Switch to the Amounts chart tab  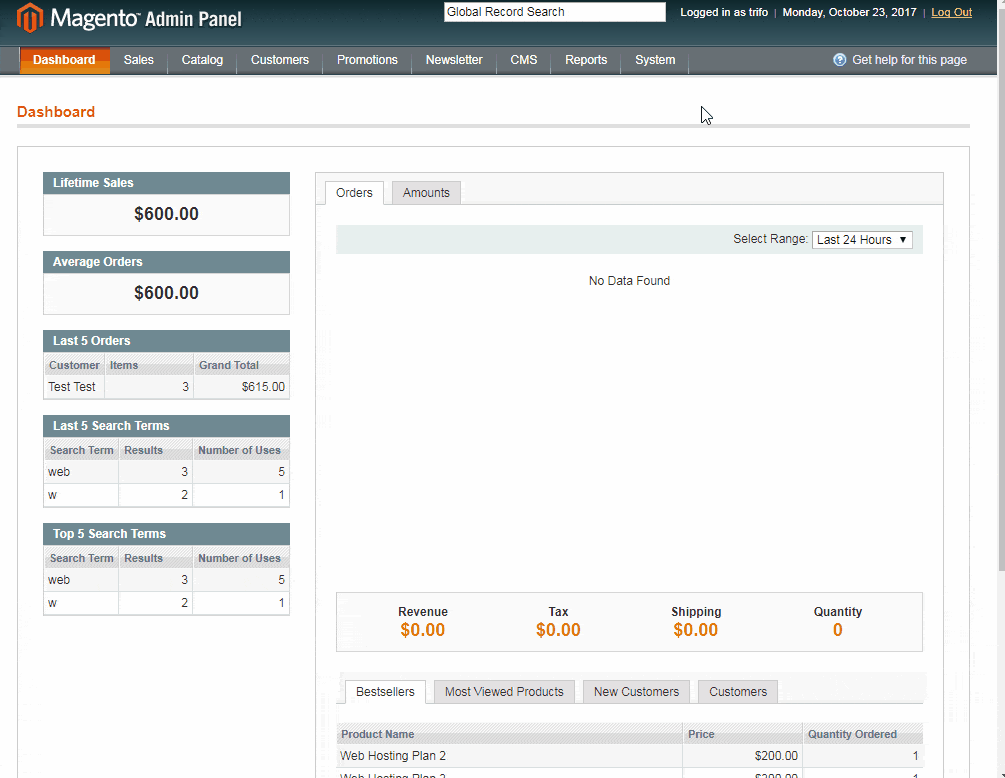click(x=426, y=193)
